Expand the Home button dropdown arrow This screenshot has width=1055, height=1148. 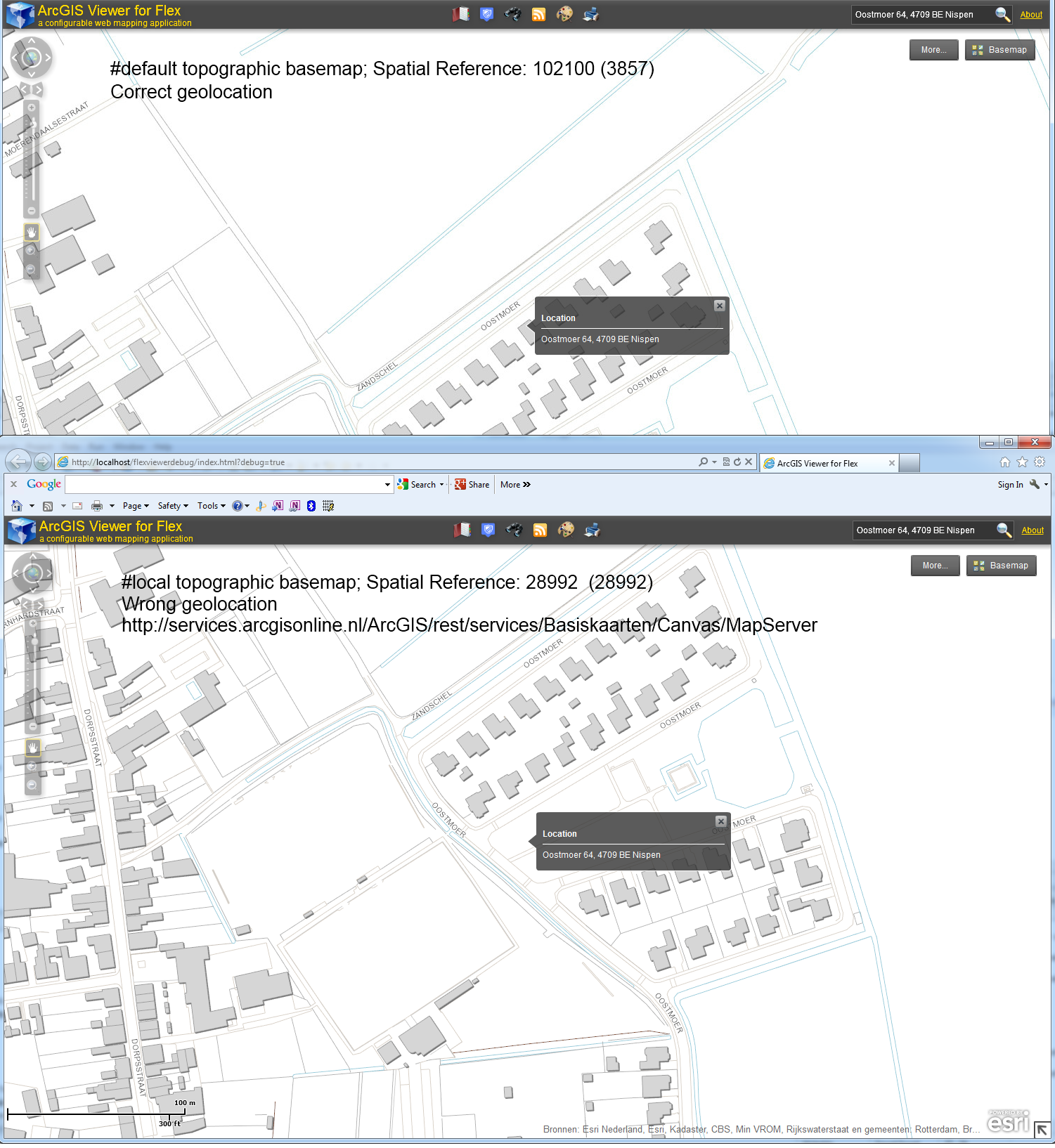click(x=32, y=506)
